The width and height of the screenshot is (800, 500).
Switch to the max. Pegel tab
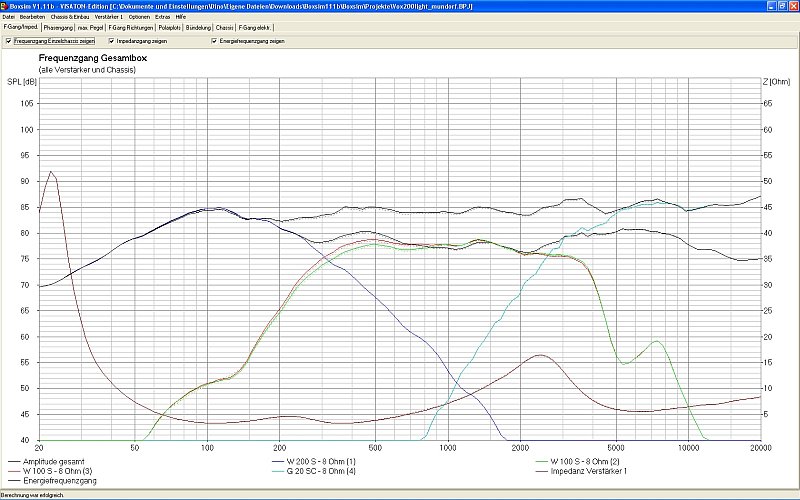pos(91,28)
